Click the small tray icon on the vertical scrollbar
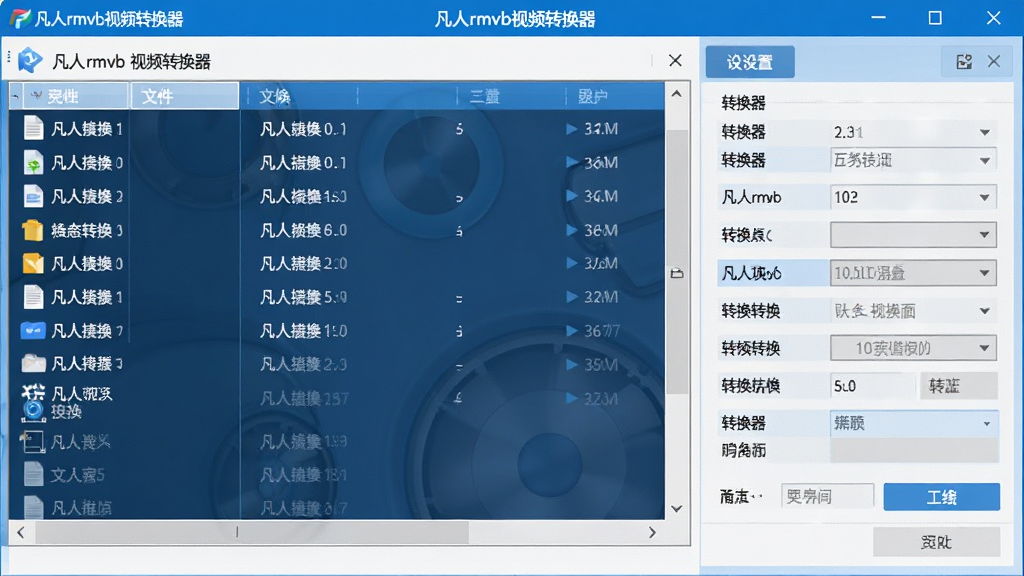This screenshot has height=576, width=1024. click(x=677, y=273)
